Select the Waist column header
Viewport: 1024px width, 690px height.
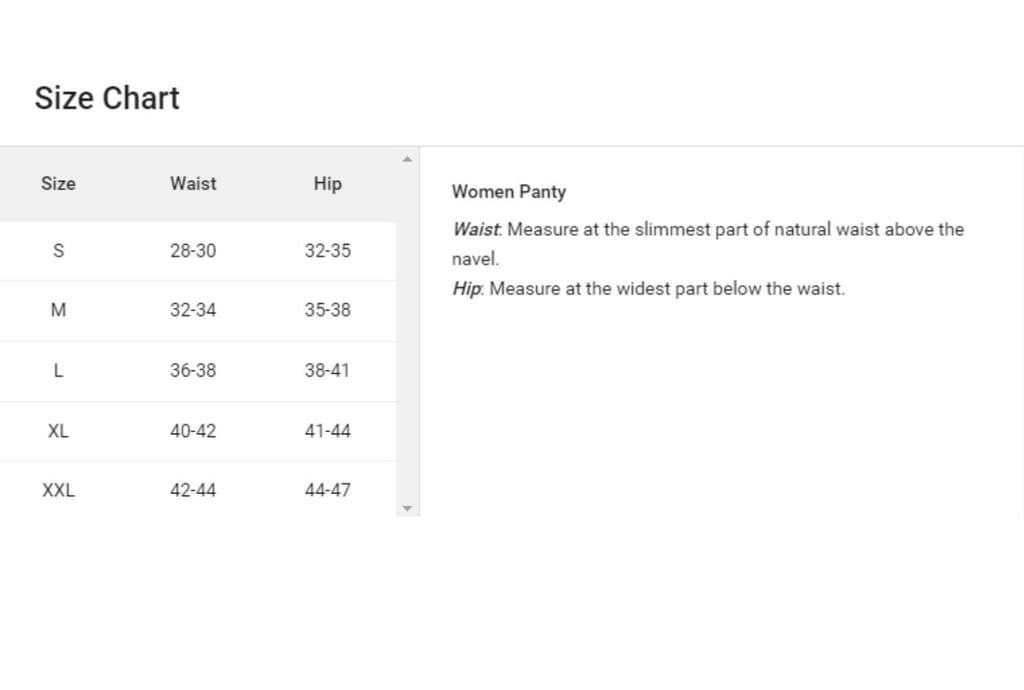click(193, 183)
